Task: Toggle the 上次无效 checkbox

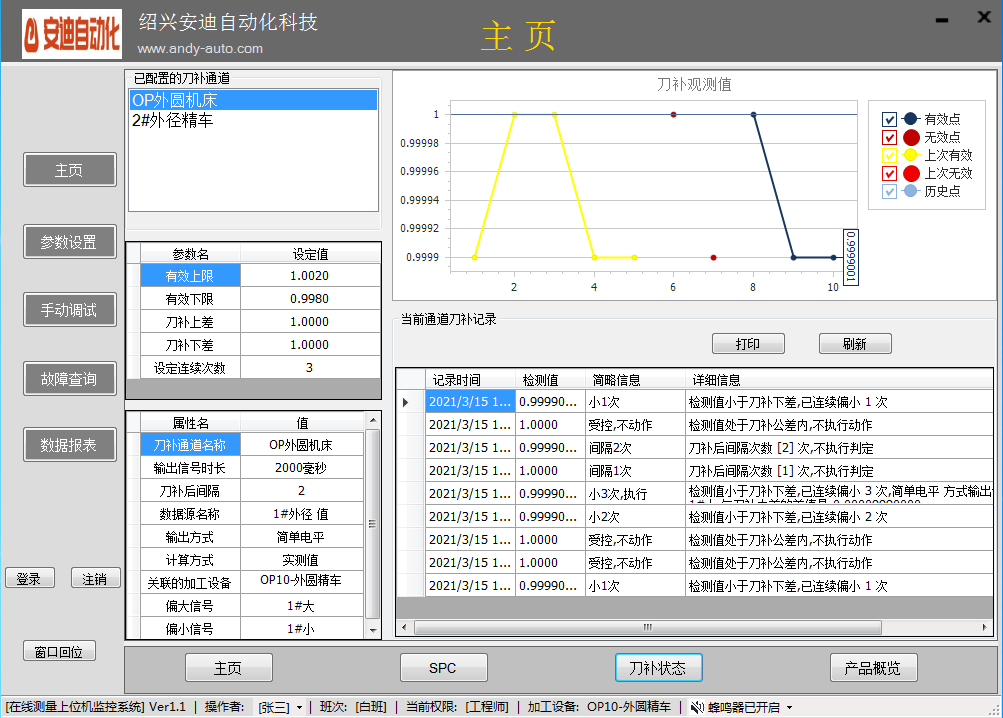Action: coord(889,173)
